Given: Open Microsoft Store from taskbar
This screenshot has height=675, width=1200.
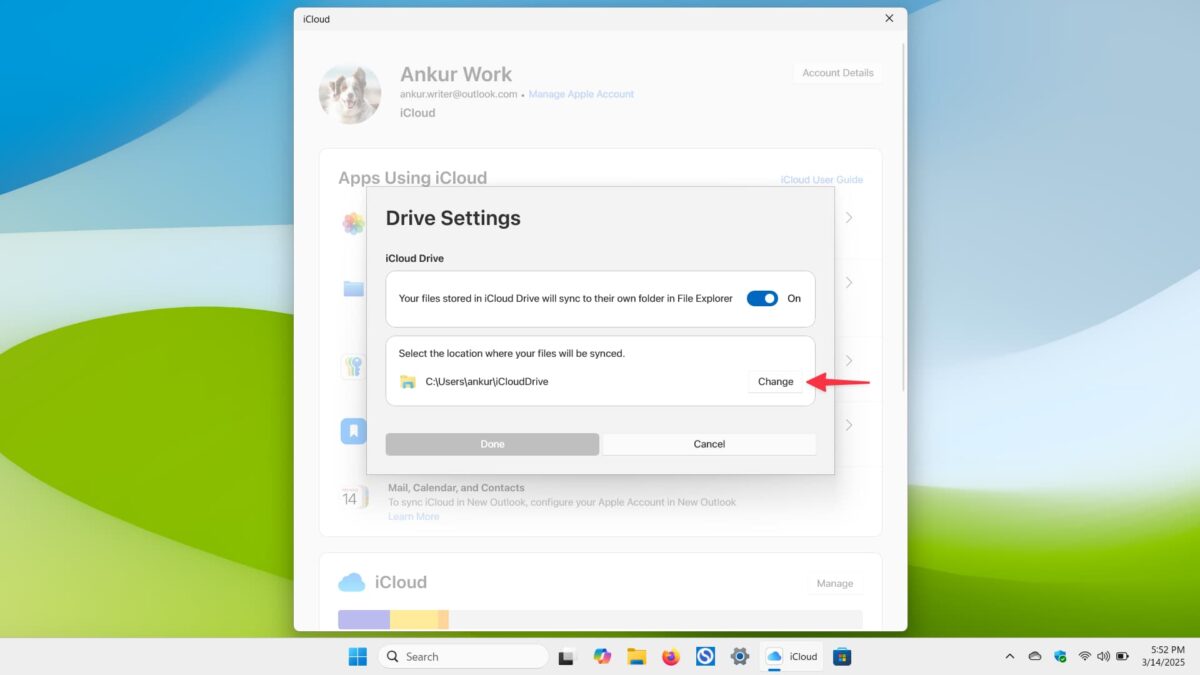Looking at the screenshot, I should [843, 656].
